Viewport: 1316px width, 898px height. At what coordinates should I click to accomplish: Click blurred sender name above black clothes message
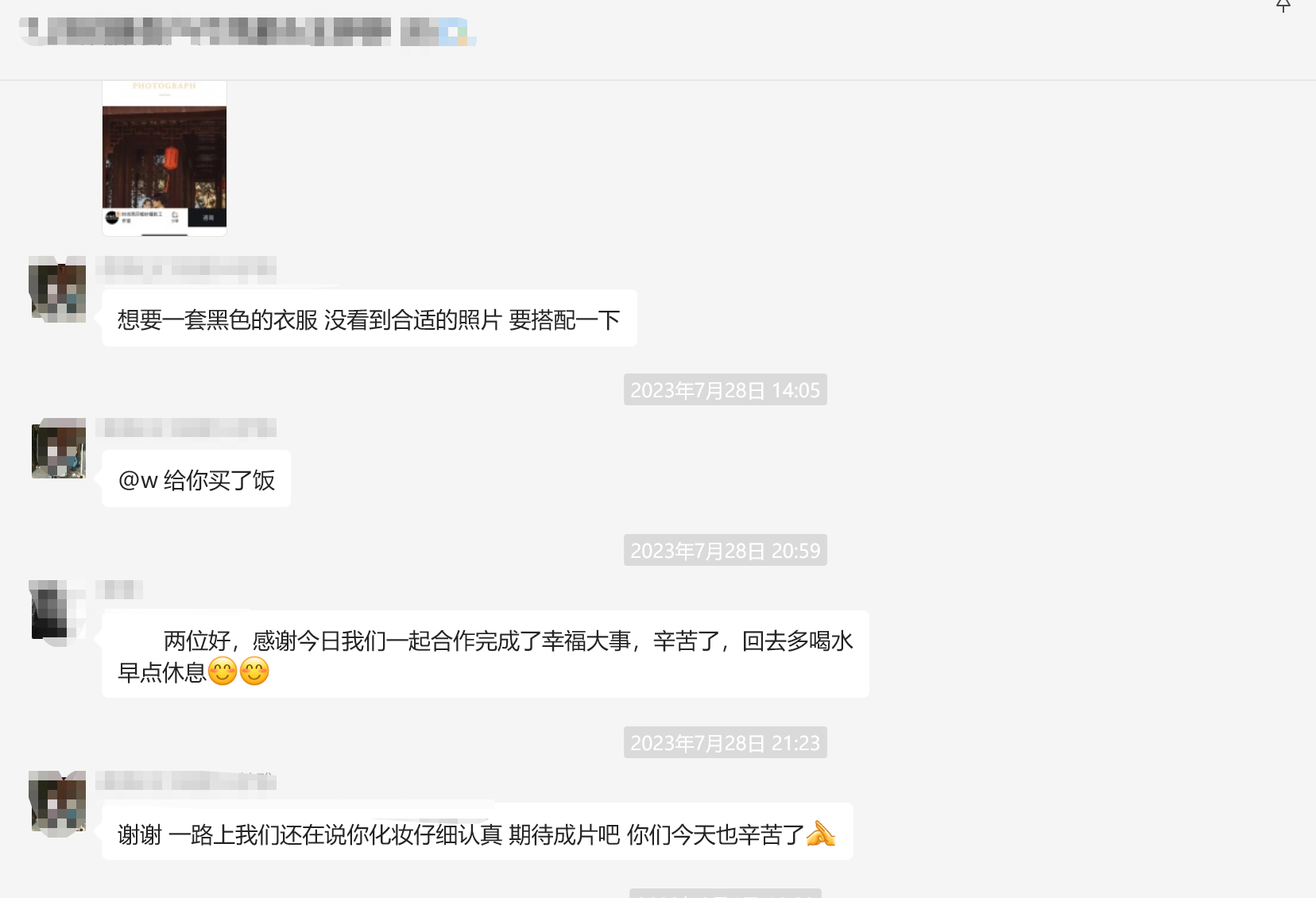[x=186, y=269]
